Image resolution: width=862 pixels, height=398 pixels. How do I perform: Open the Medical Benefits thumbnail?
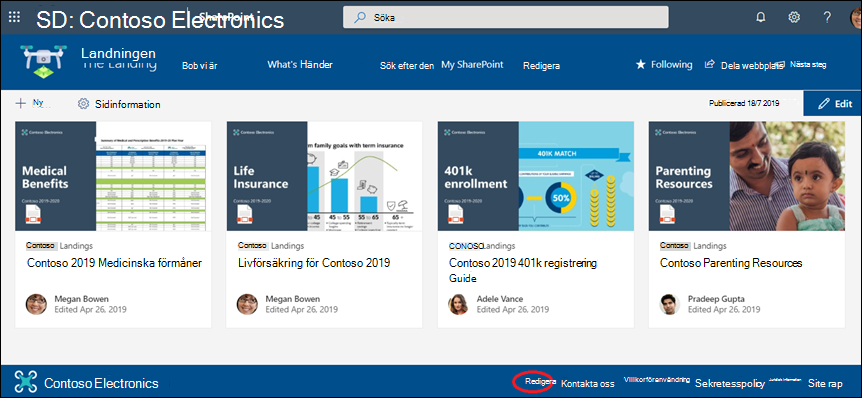[113, 176]
